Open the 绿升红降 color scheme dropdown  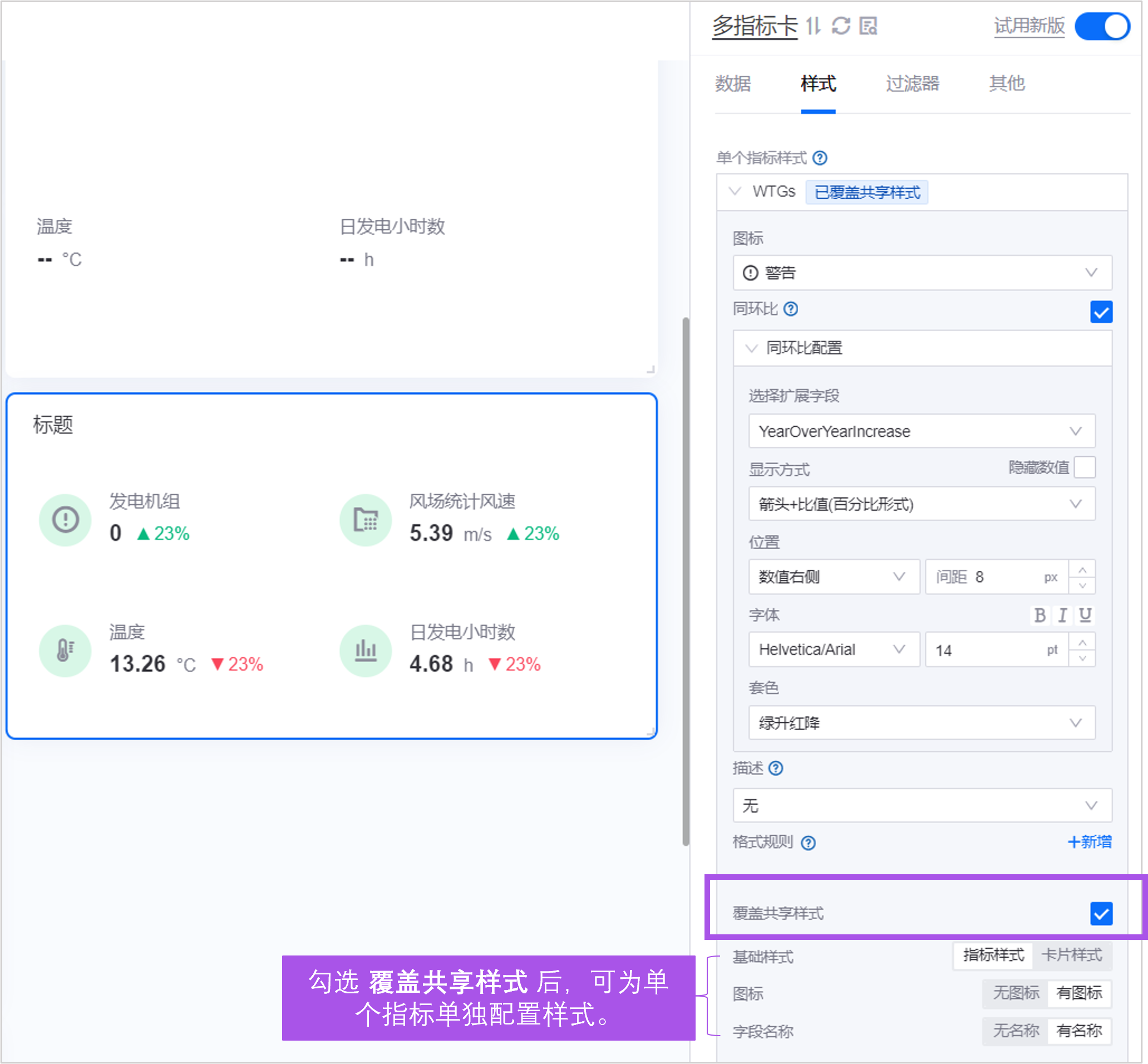[922, 722]
